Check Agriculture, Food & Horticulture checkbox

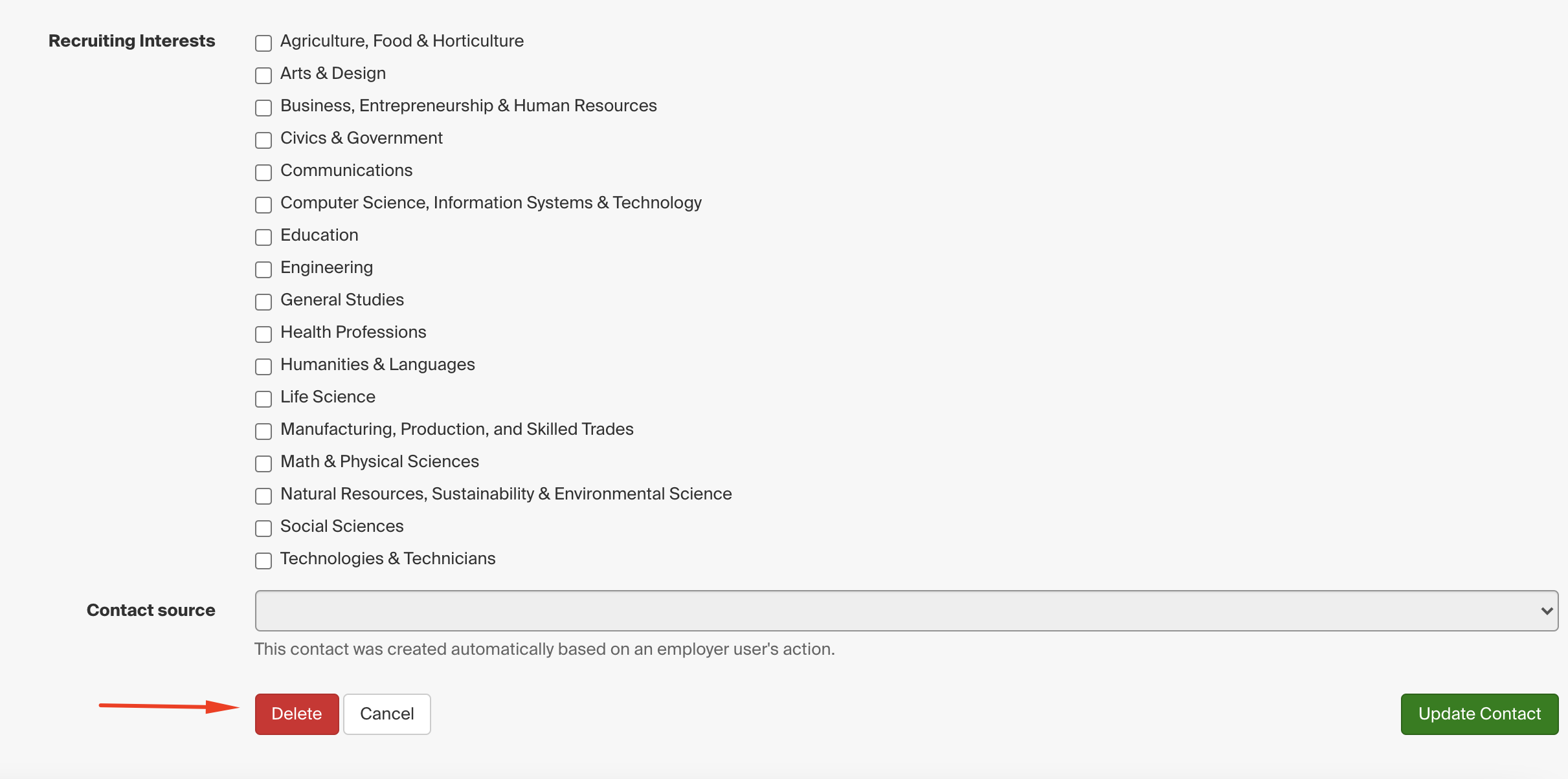click(263, 43)
